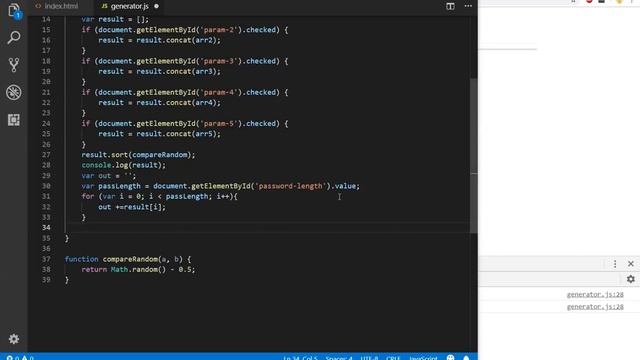Open the Debug view in activity bar

click(13, 92)
